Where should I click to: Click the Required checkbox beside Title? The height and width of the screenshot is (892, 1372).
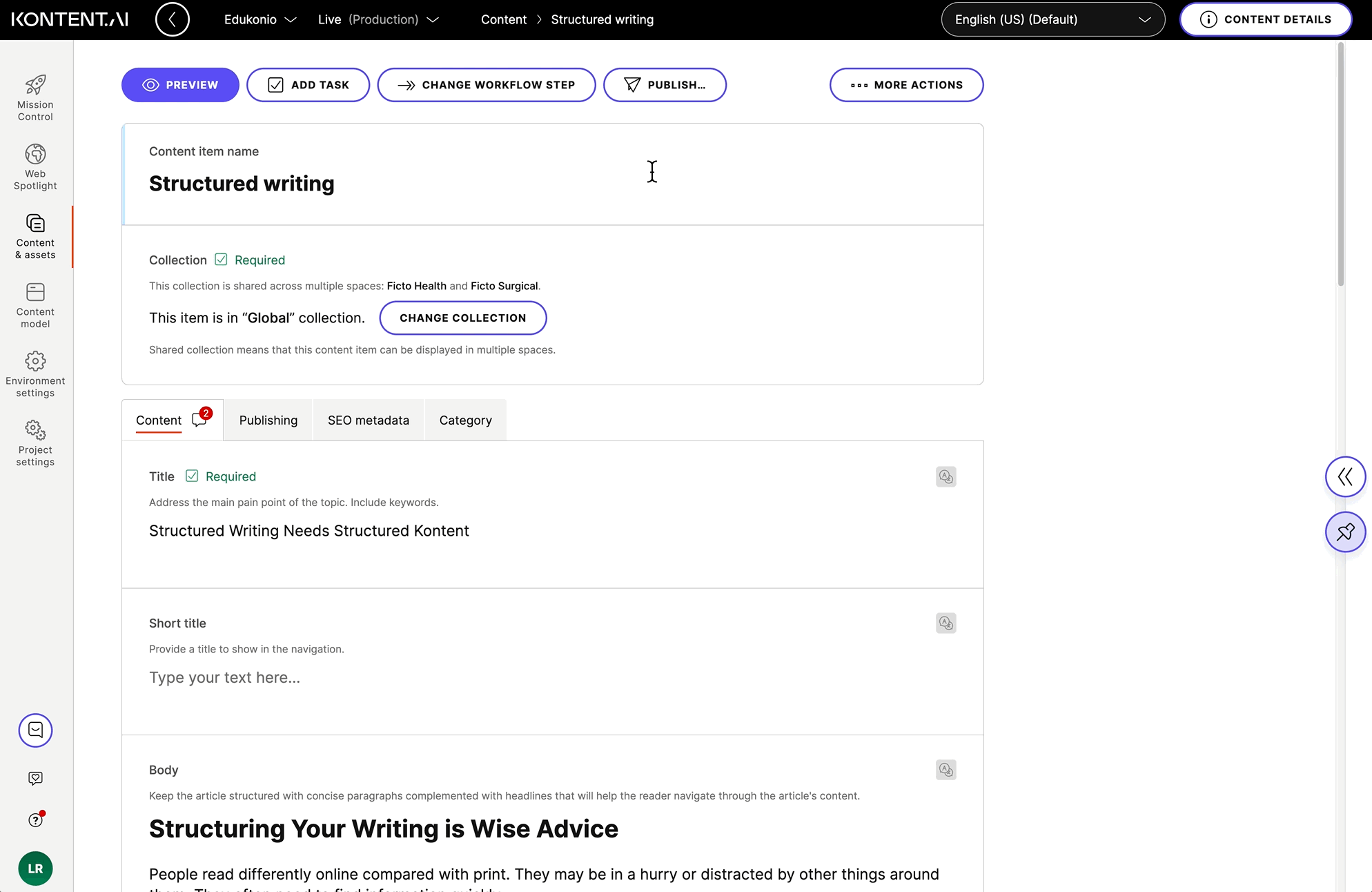coord(192,476)
